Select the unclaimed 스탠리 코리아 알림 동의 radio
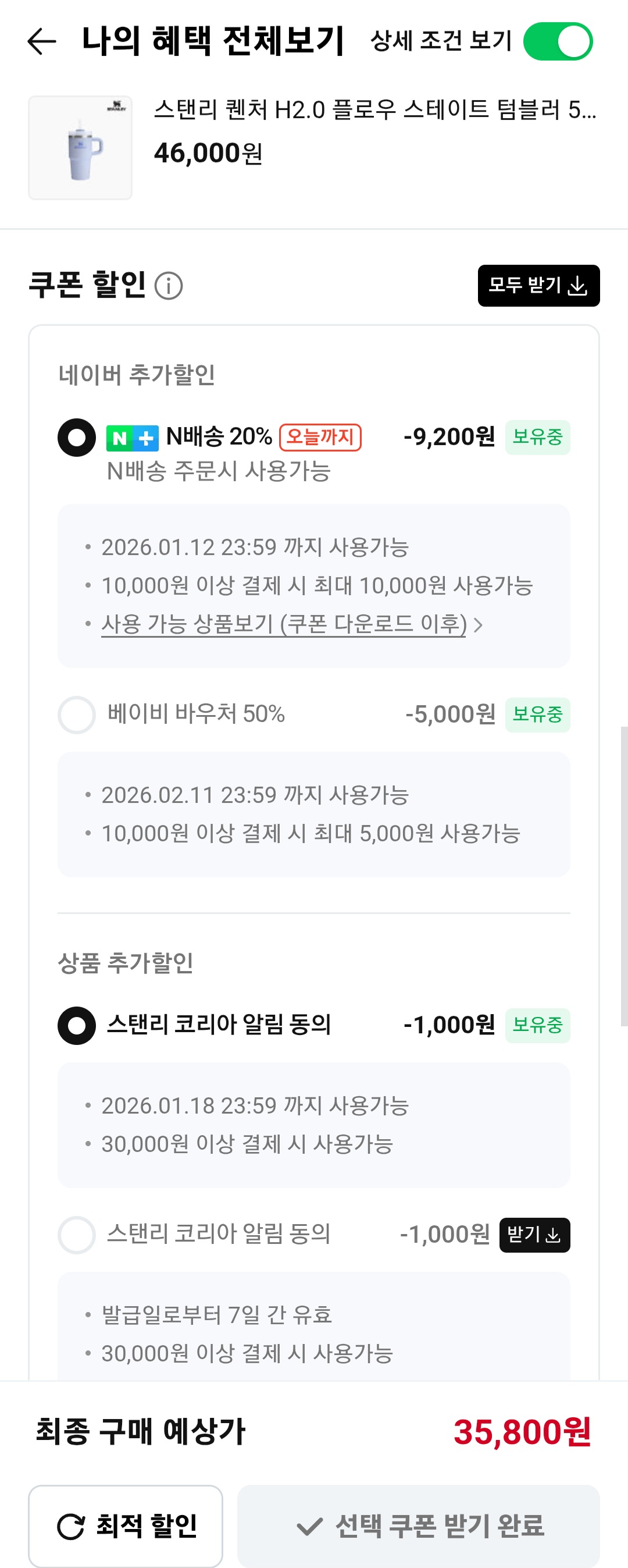This screenshot has width=628, height=1568. pyautogui.click(x=77, y=1235)
